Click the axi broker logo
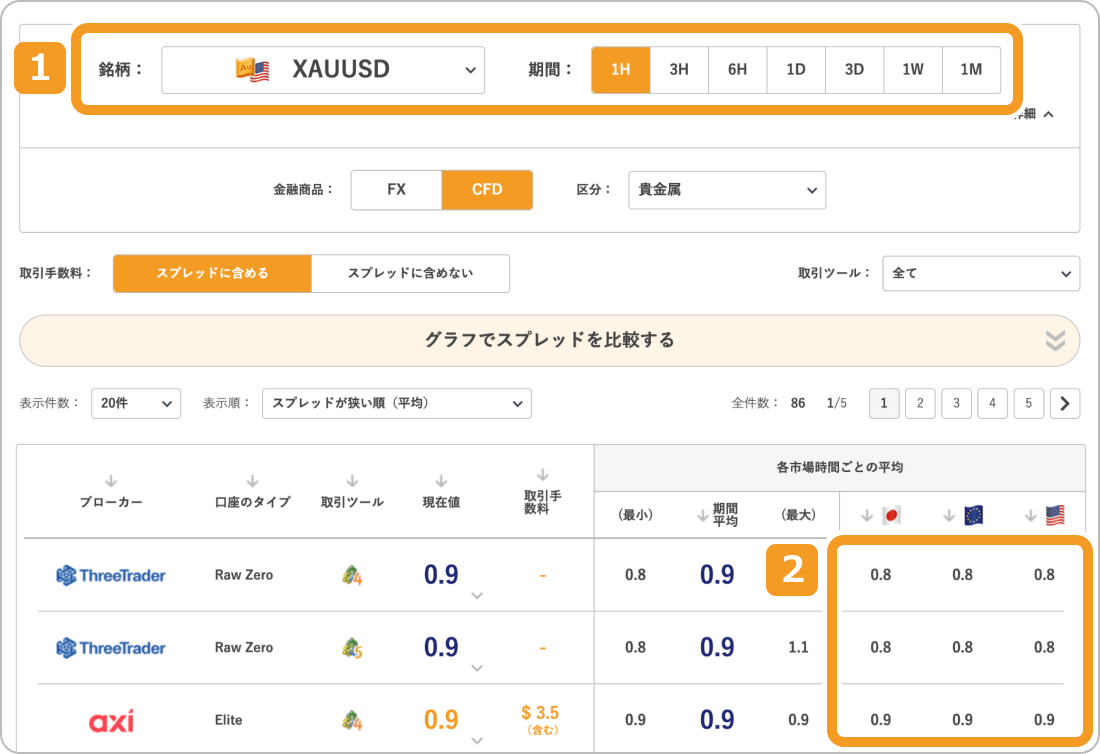 pos(111,720)
